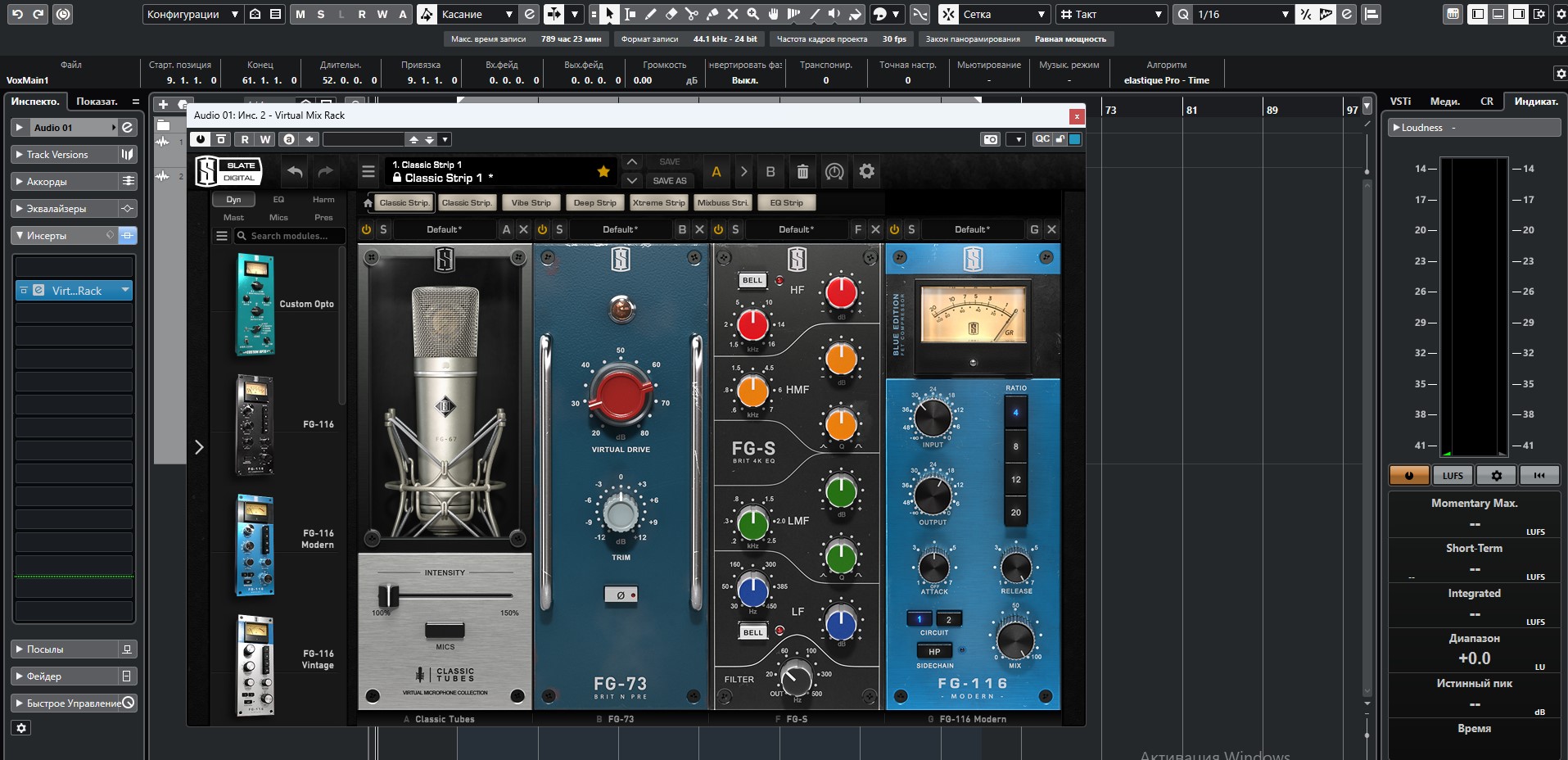Select the Mics module category tab
This screenshot has width=1568, height=760.
point(278,218)
